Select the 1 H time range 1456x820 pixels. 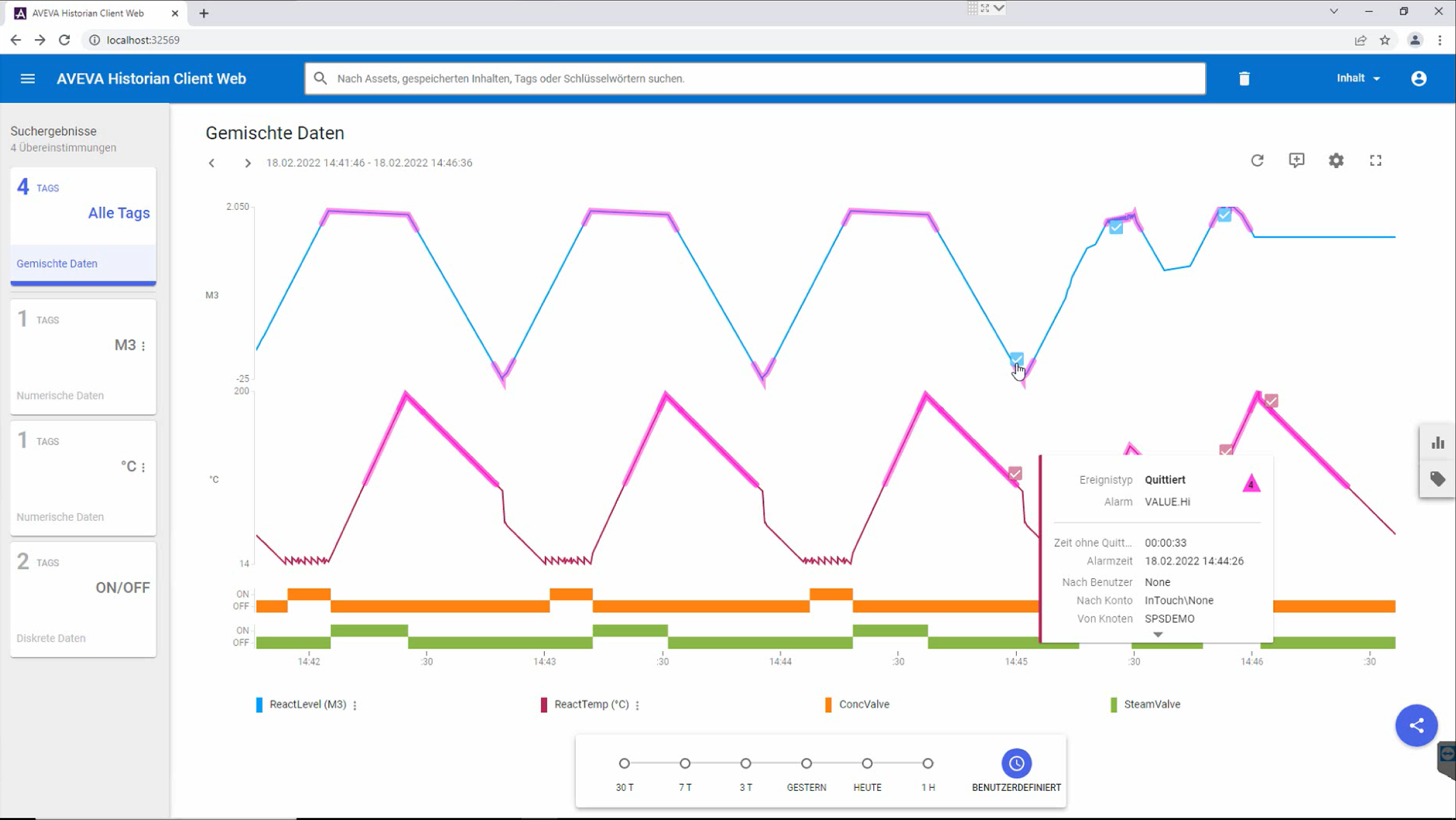coord(928,764)
